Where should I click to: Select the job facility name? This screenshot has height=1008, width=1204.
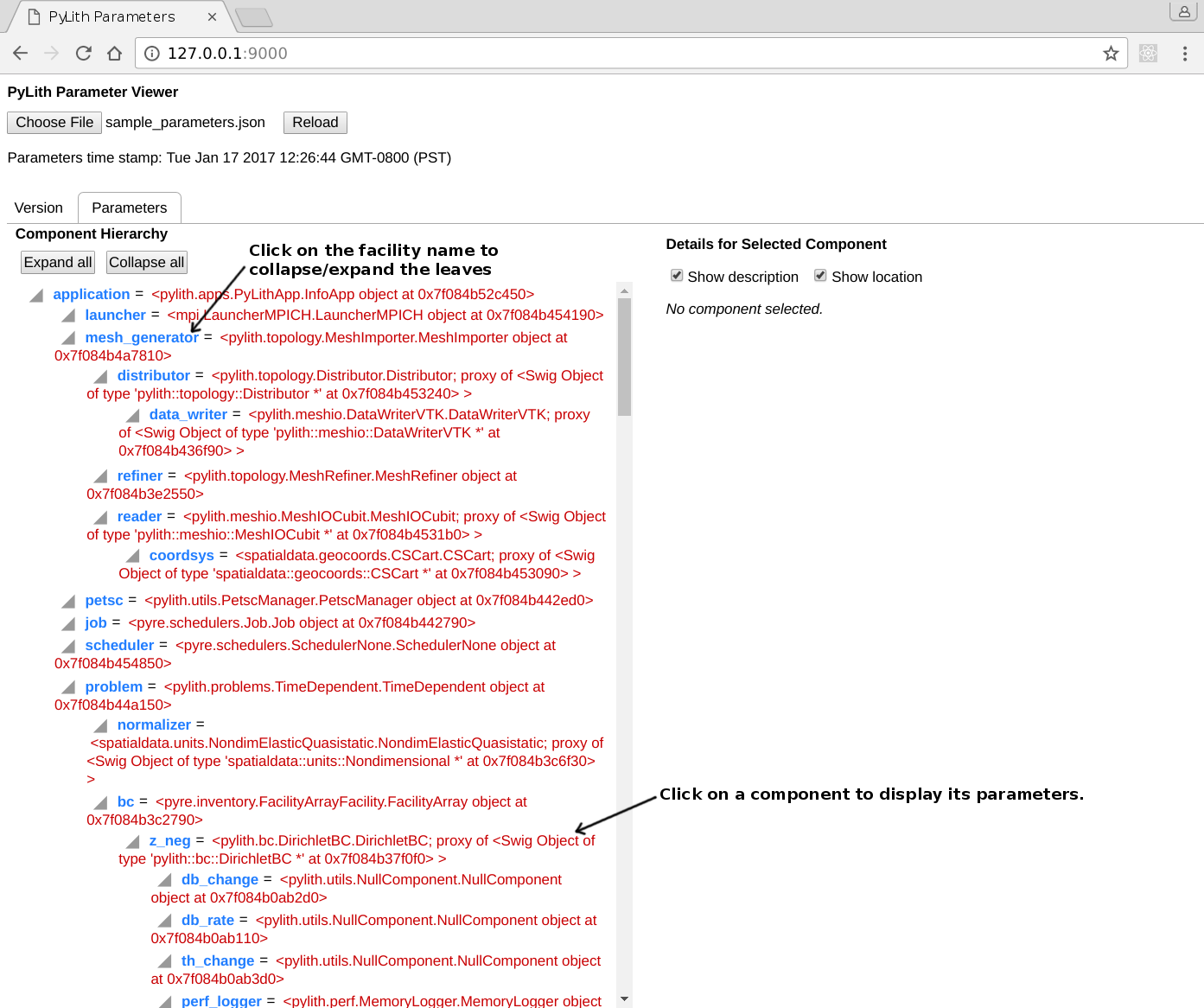[x=96, y=622]
